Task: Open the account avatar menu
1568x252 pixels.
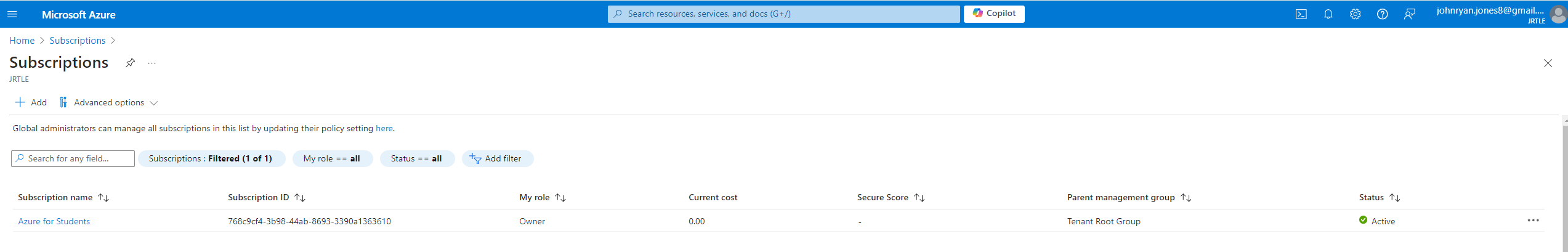Action: [1558, 14]
